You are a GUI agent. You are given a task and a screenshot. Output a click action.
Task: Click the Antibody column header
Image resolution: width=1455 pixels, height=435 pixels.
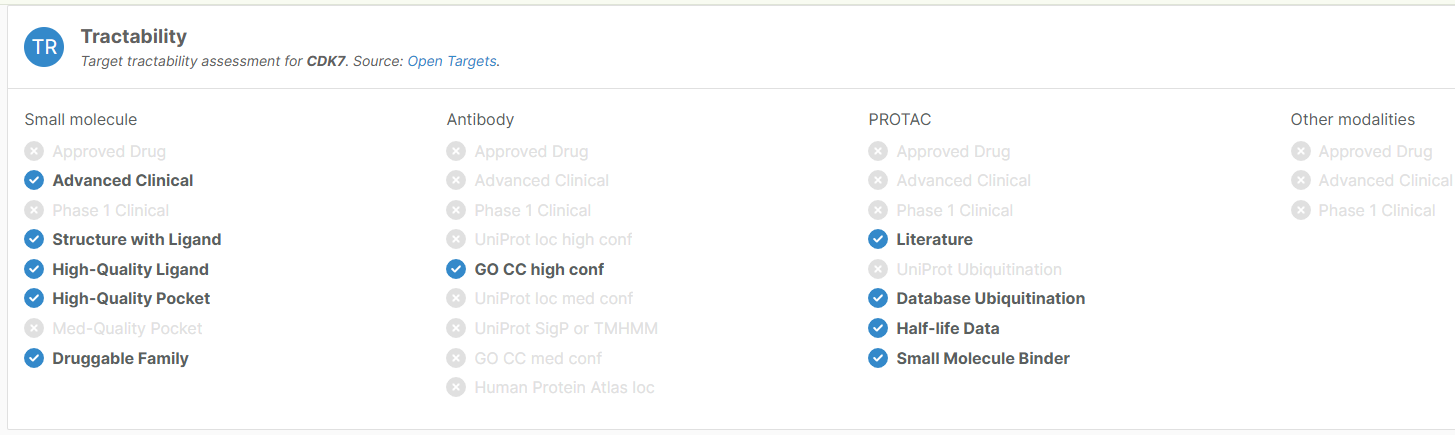480,119
